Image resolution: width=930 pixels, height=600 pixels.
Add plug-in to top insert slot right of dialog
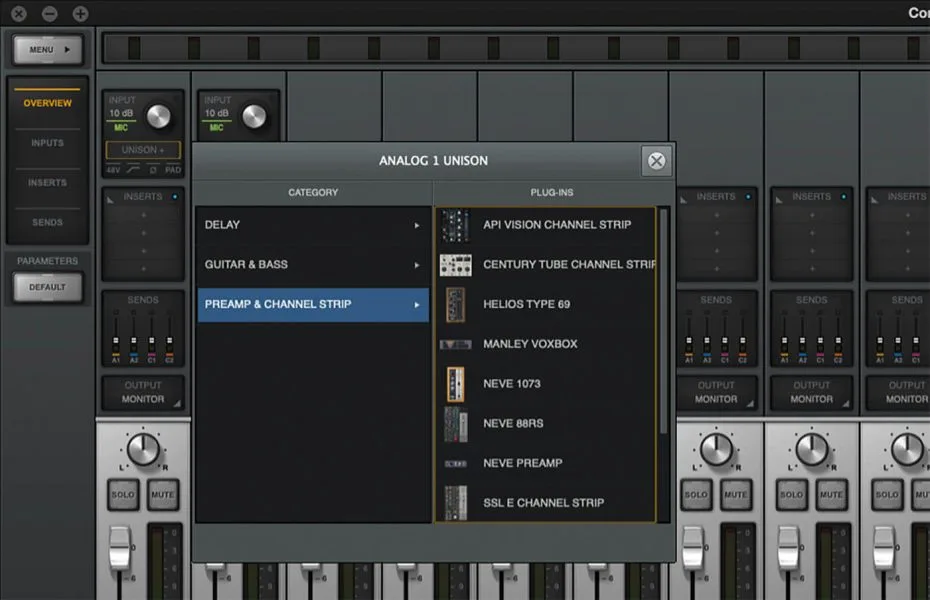click(716, 215)
